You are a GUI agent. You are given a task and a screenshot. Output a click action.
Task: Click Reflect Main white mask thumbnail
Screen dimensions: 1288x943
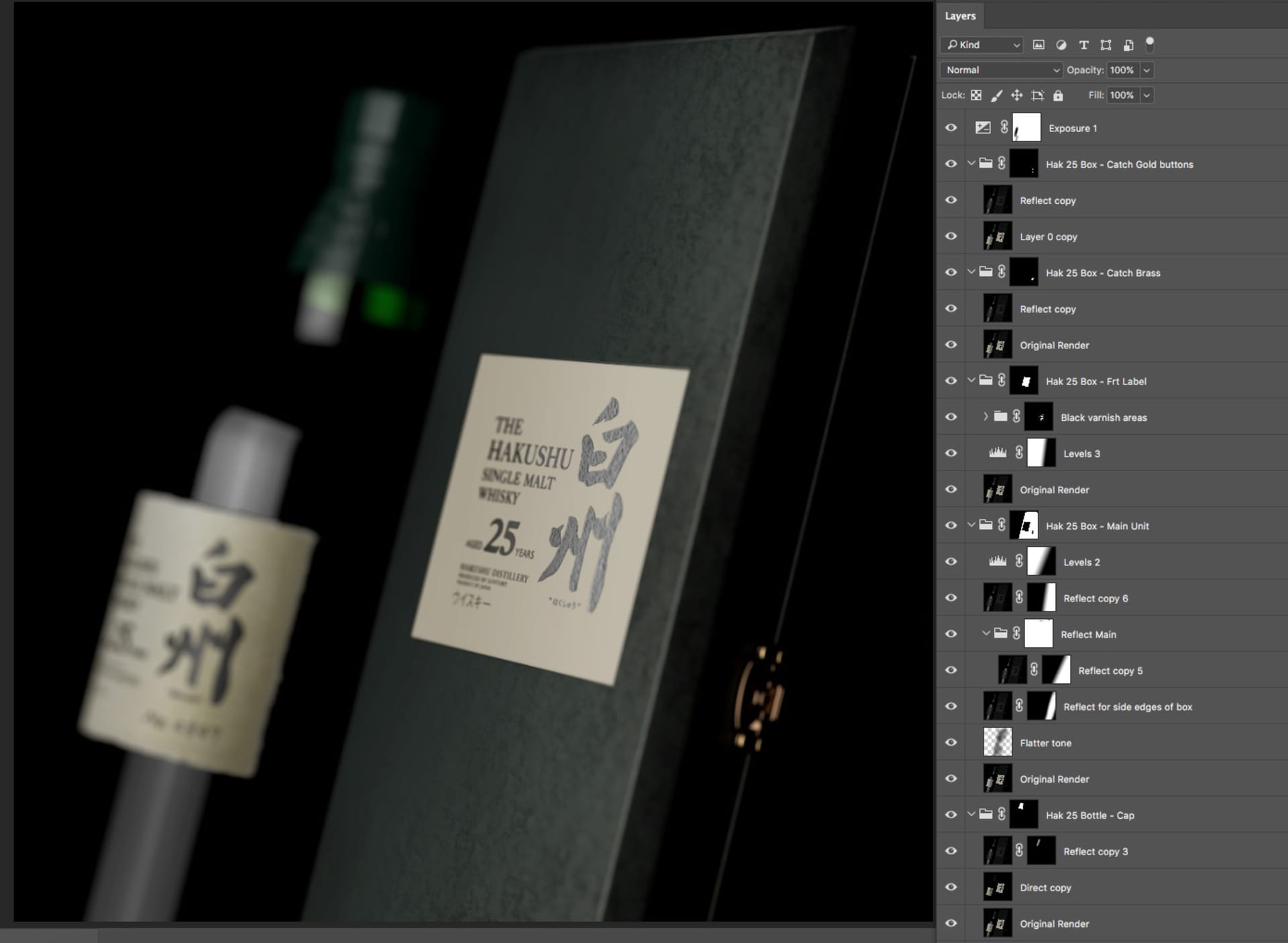tap(1038, 634)
